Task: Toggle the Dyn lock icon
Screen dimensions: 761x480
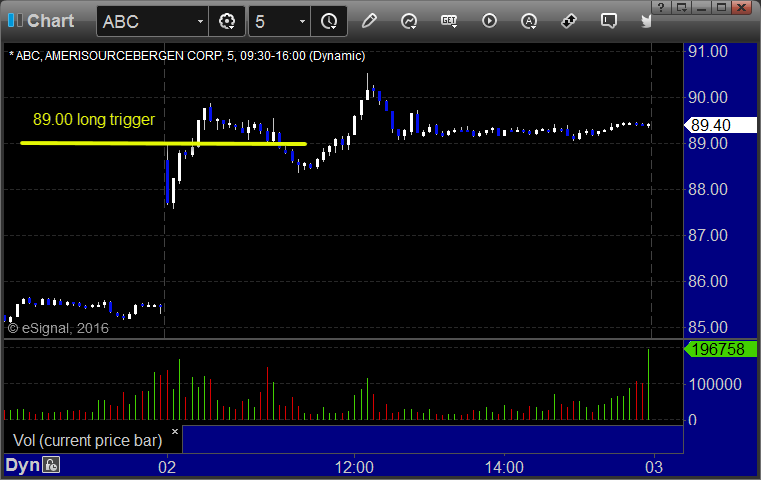Action: [51, 465]
